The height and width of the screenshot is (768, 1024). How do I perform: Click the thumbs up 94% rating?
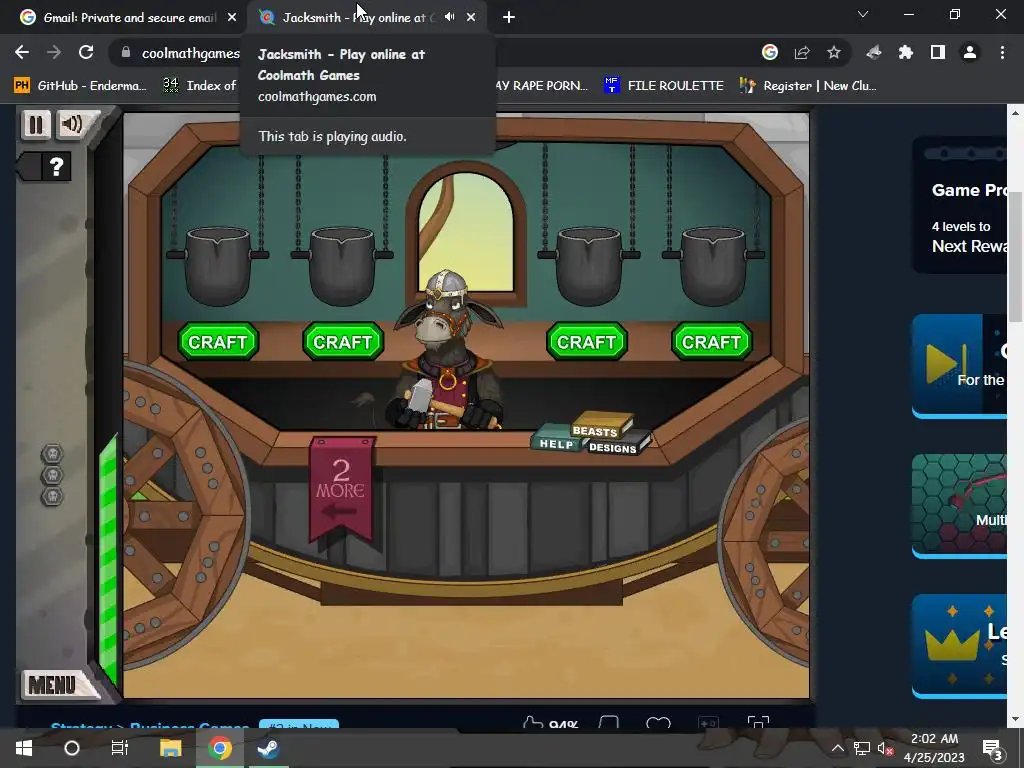tap(551, 723)
